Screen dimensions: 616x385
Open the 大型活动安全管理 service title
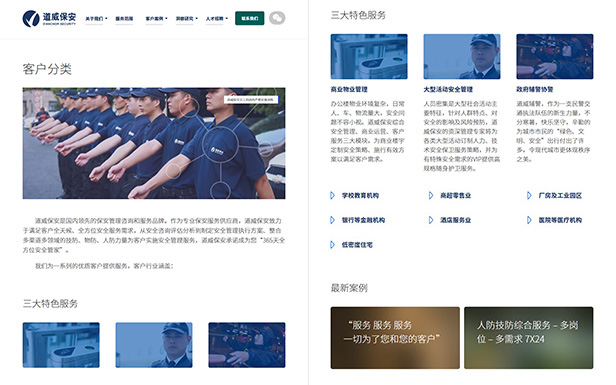[448, 89]
